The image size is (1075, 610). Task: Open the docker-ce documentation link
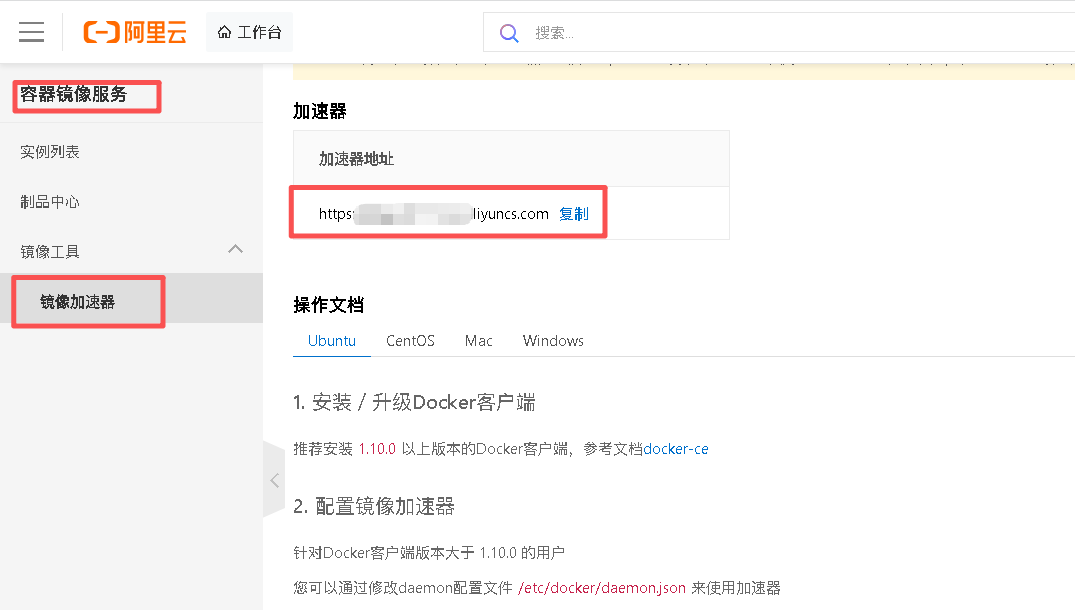pos(676,449)
